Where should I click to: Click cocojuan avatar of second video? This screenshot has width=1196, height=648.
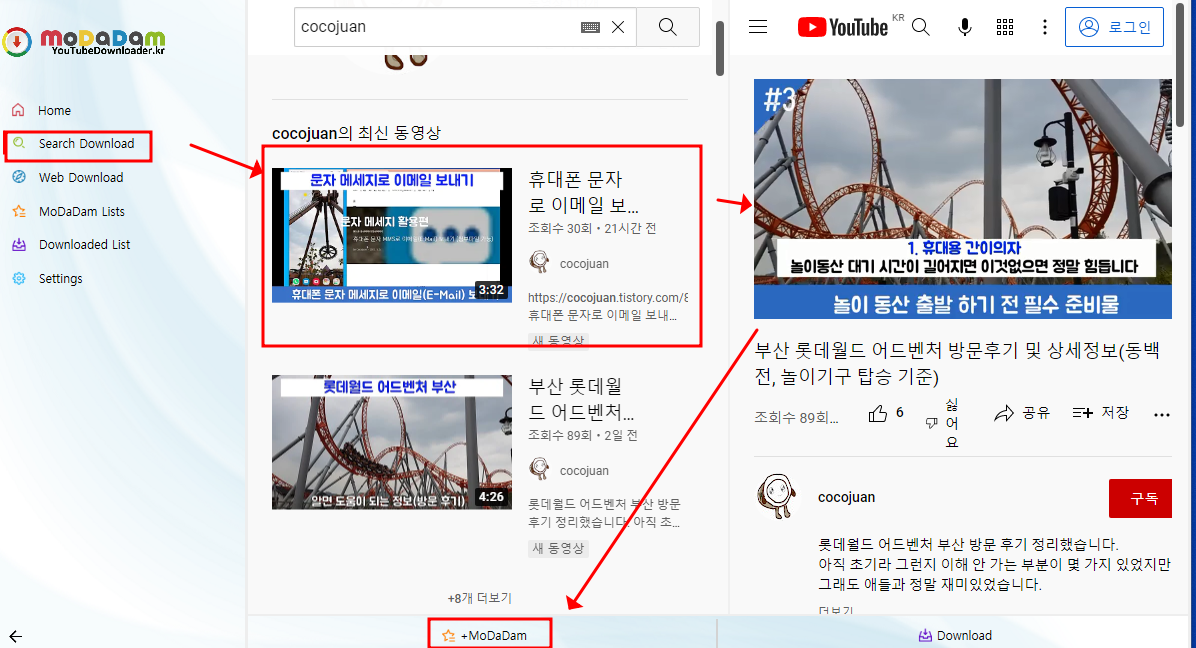tap(539, 469)
